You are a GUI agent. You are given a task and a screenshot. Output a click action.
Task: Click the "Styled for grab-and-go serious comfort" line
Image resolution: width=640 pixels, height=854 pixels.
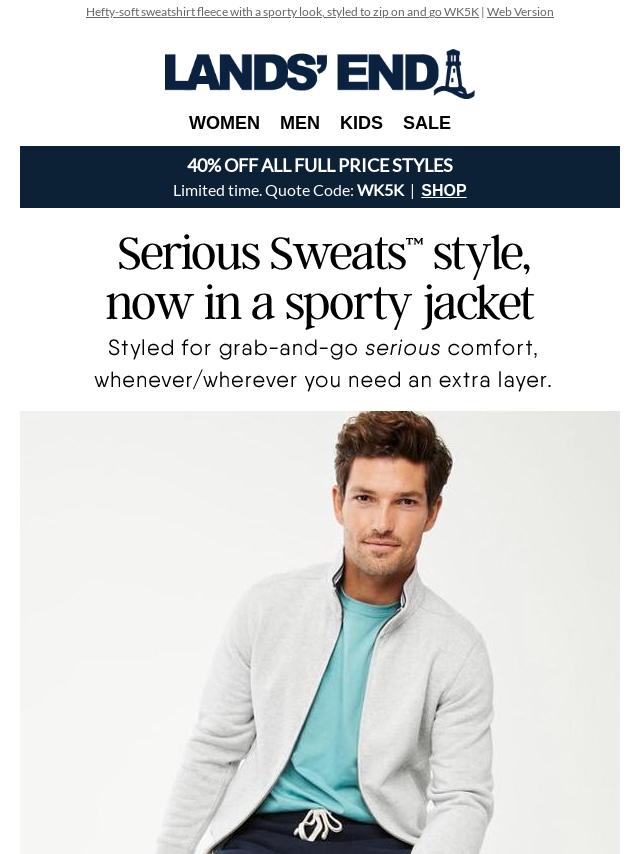323,348
